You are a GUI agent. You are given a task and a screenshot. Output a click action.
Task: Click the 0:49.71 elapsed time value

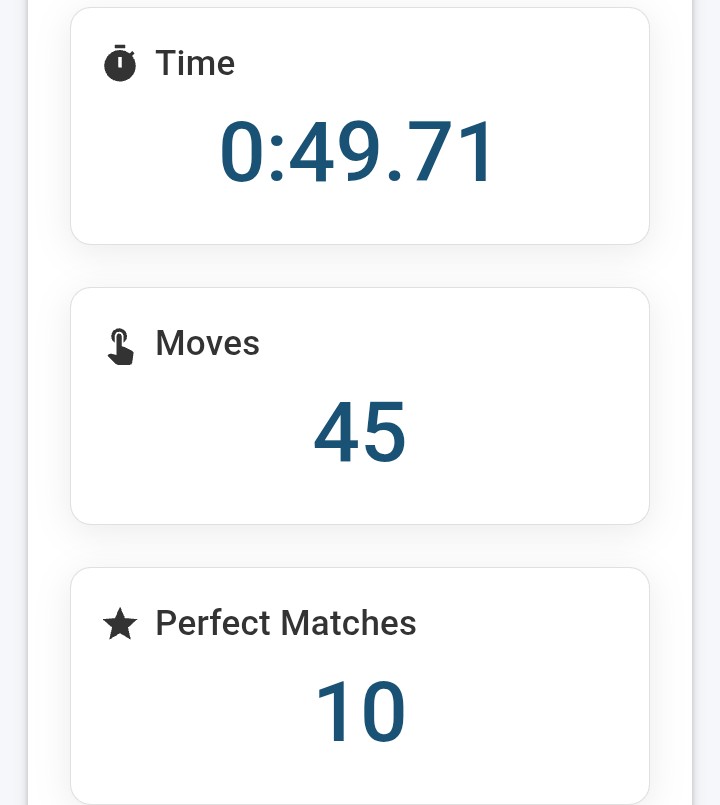point(355,151)
